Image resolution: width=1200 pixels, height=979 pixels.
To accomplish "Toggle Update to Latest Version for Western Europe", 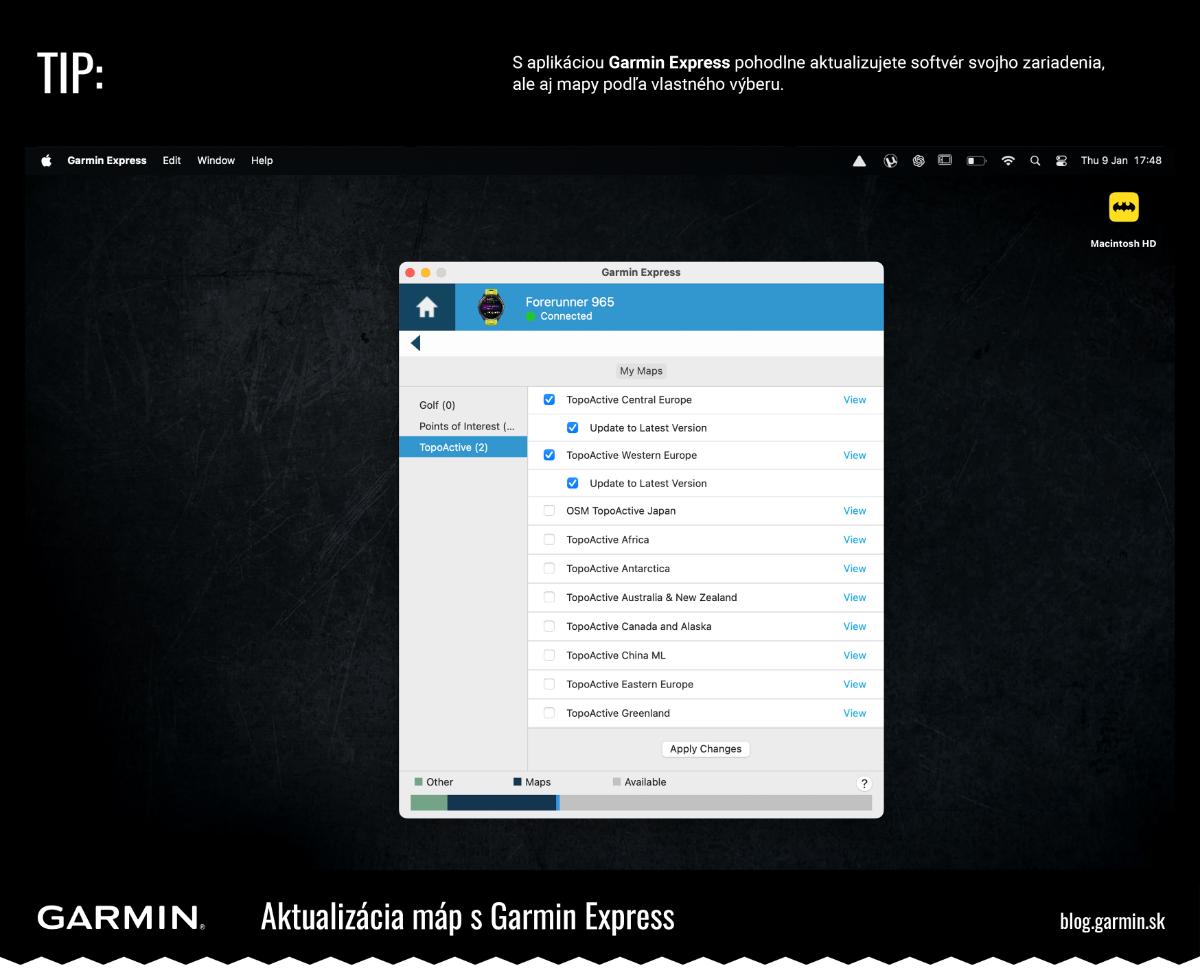I will [573, 483].
